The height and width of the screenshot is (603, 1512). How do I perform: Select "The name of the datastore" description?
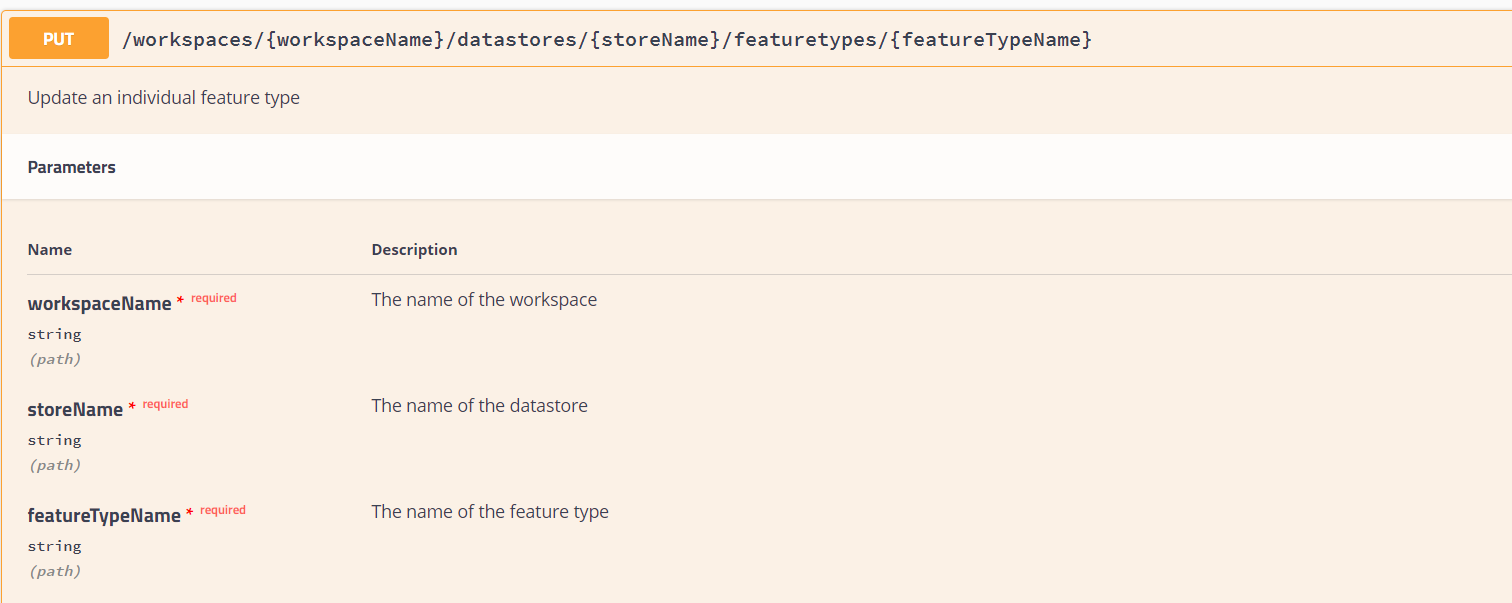480,406
